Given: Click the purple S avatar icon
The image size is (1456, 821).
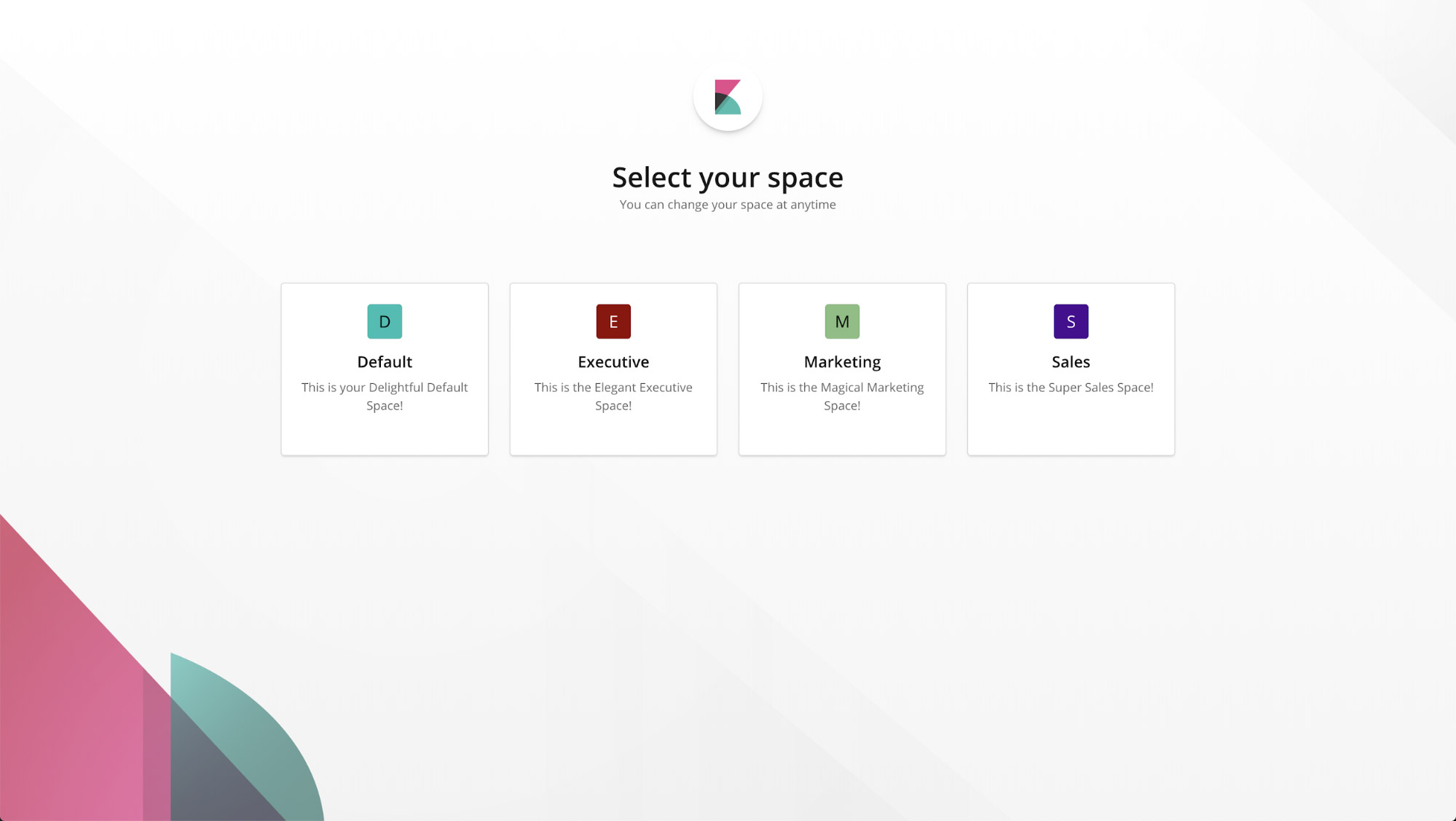Looking at the screenshot, I should tap(1071, 321).
